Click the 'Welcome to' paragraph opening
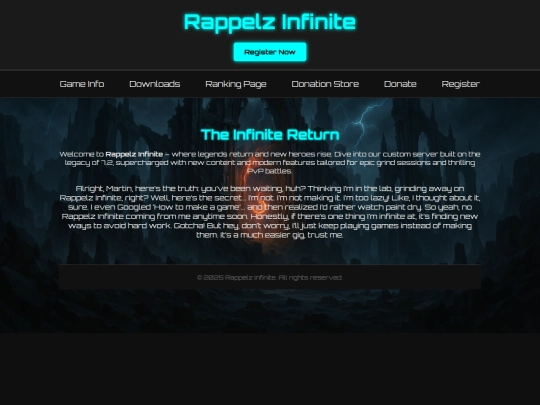This screenshot has width=540, height=405. pos(82,154)
